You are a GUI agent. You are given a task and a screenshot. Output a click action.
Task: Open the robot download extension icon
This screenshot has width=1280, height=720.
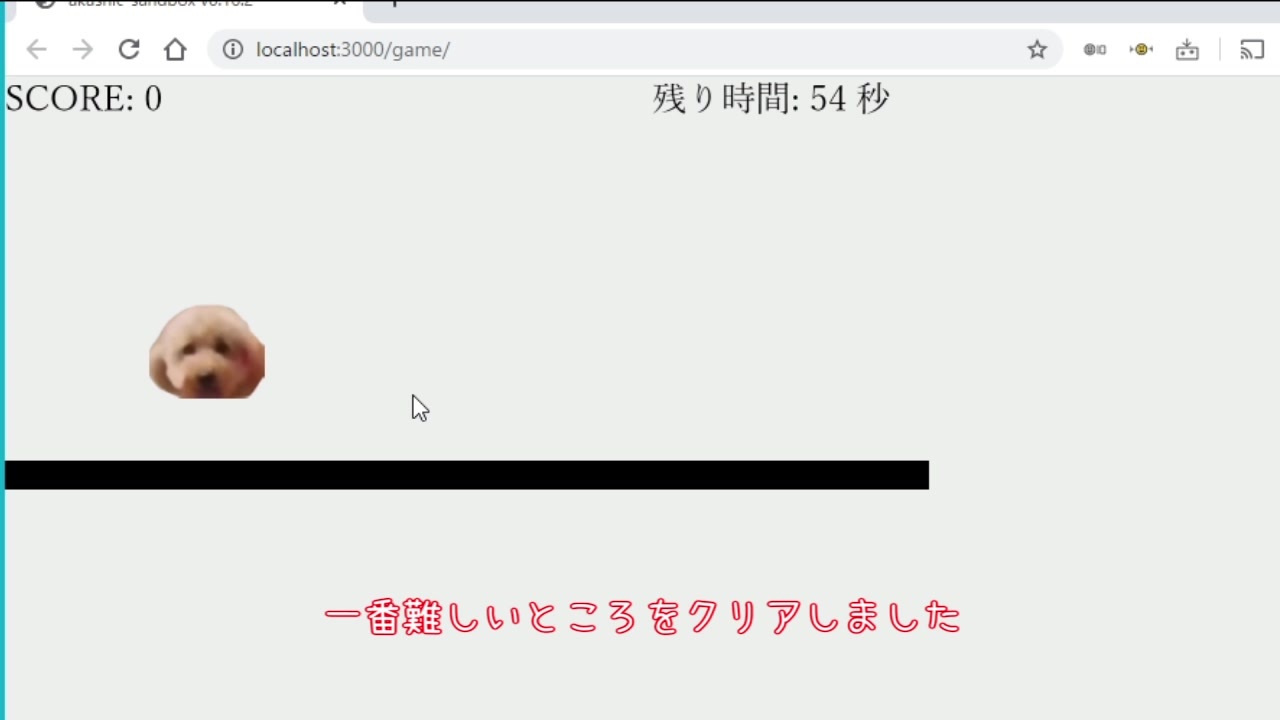pos(1187,50)
